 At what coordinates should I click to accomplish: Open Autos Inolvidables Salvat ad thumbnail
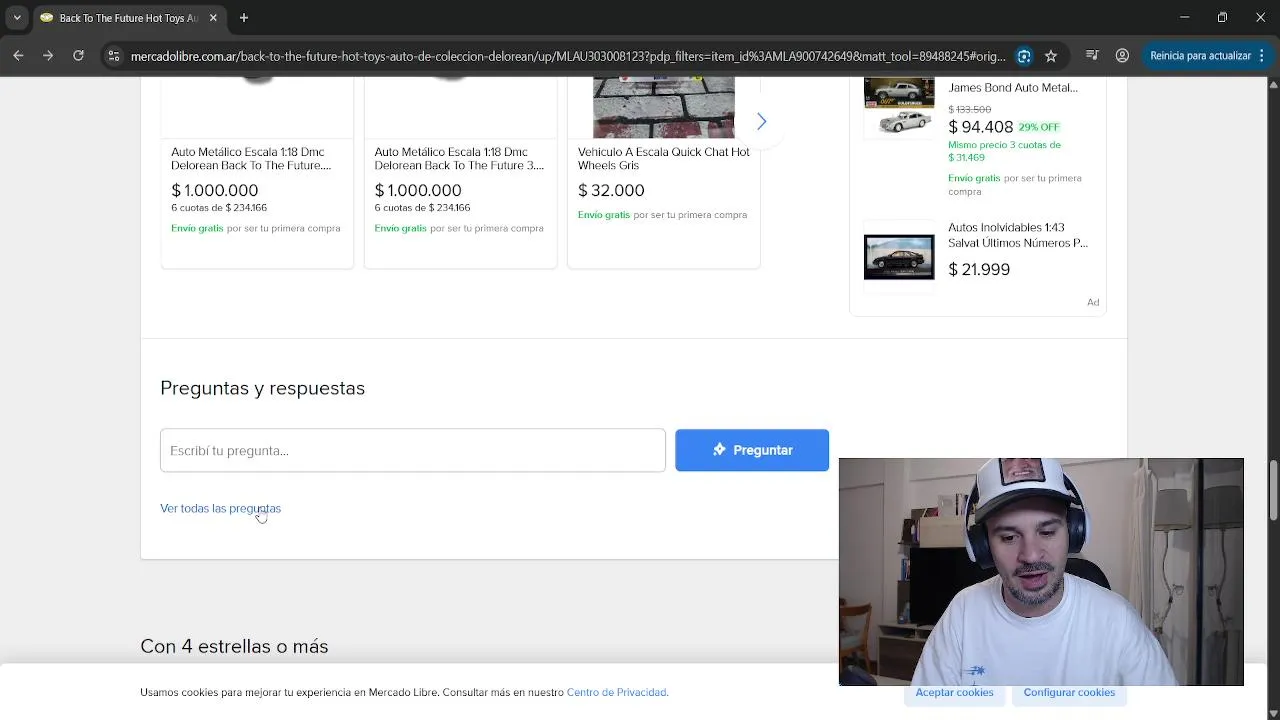899,257
